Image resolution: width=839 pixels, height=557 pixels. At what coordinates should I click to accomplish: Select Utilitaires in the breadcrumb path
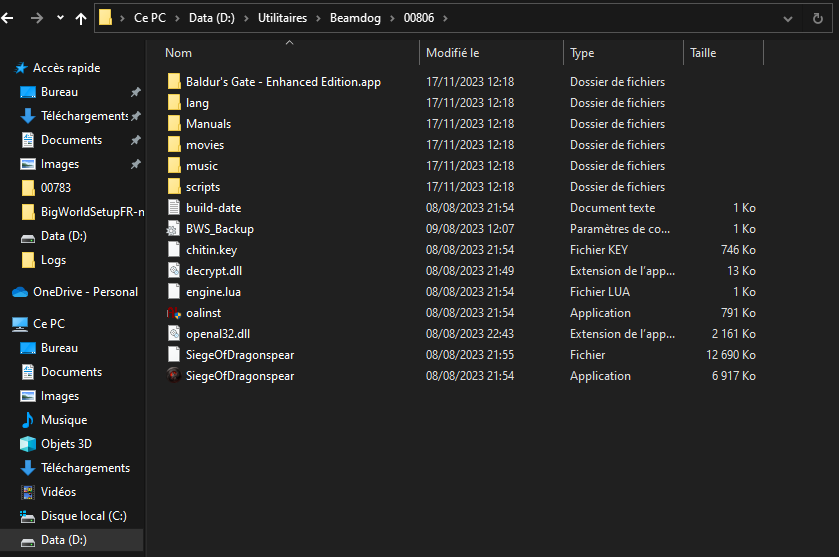(x=283, y=18)
